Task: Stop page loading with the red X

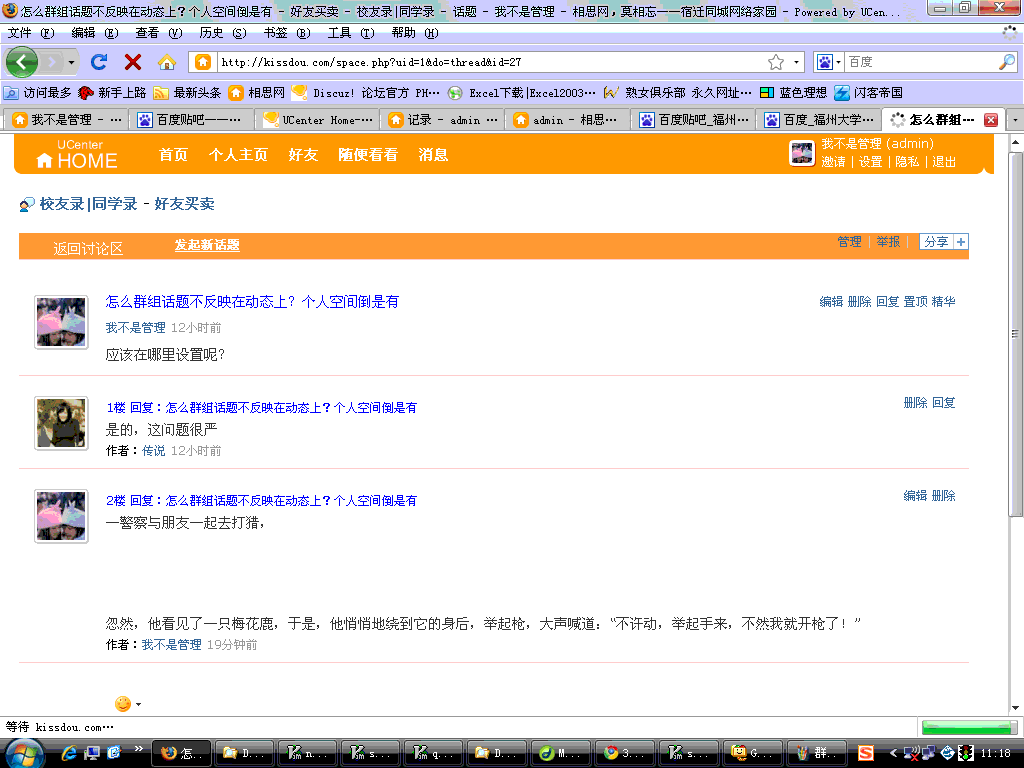Action: [x=132, y=62]
